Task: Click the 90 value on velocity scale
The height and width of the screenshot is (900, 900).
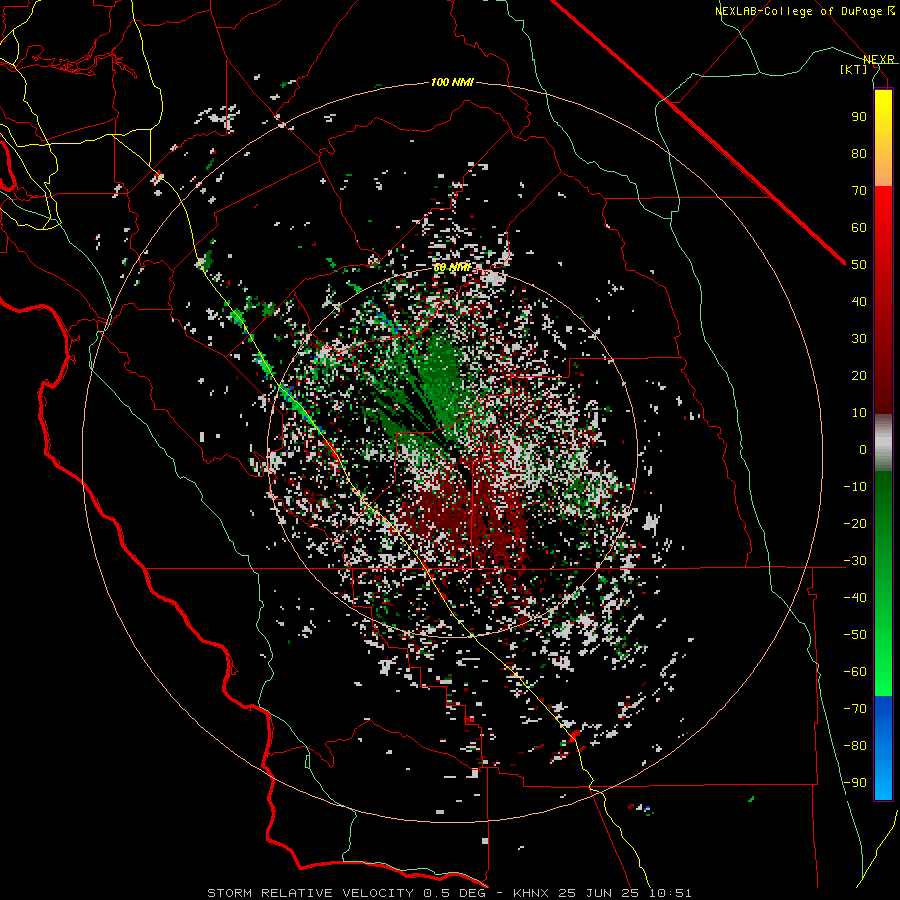Action: pos(859,117)
